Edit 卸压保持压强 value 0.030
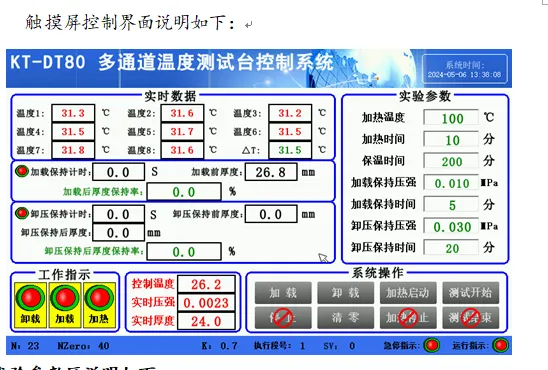Viewport: 548px width, 370px height. (x=451, y=226)
